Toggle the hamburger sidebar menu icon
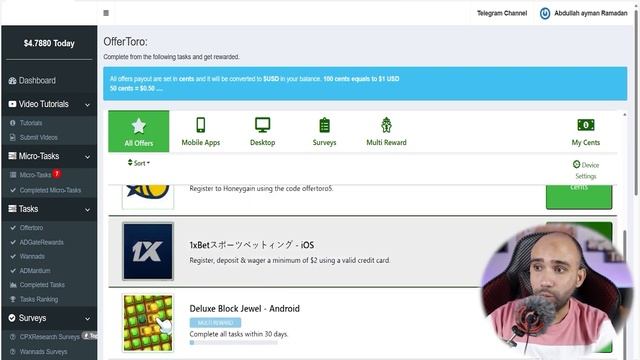 click(x=106, y=13)
